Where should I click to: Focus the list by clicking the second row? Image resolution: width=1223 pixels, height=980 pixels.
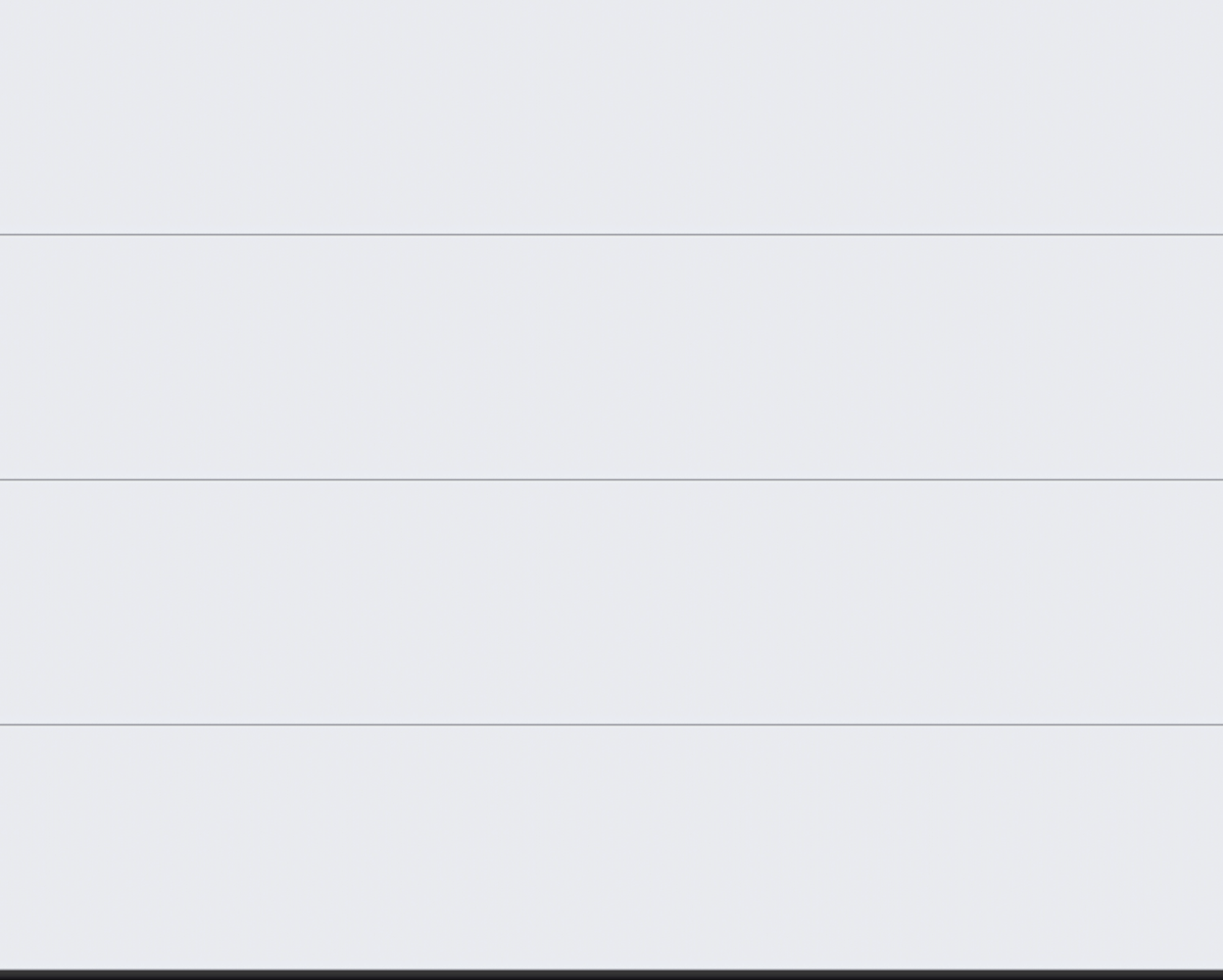(x=611, y=356)
